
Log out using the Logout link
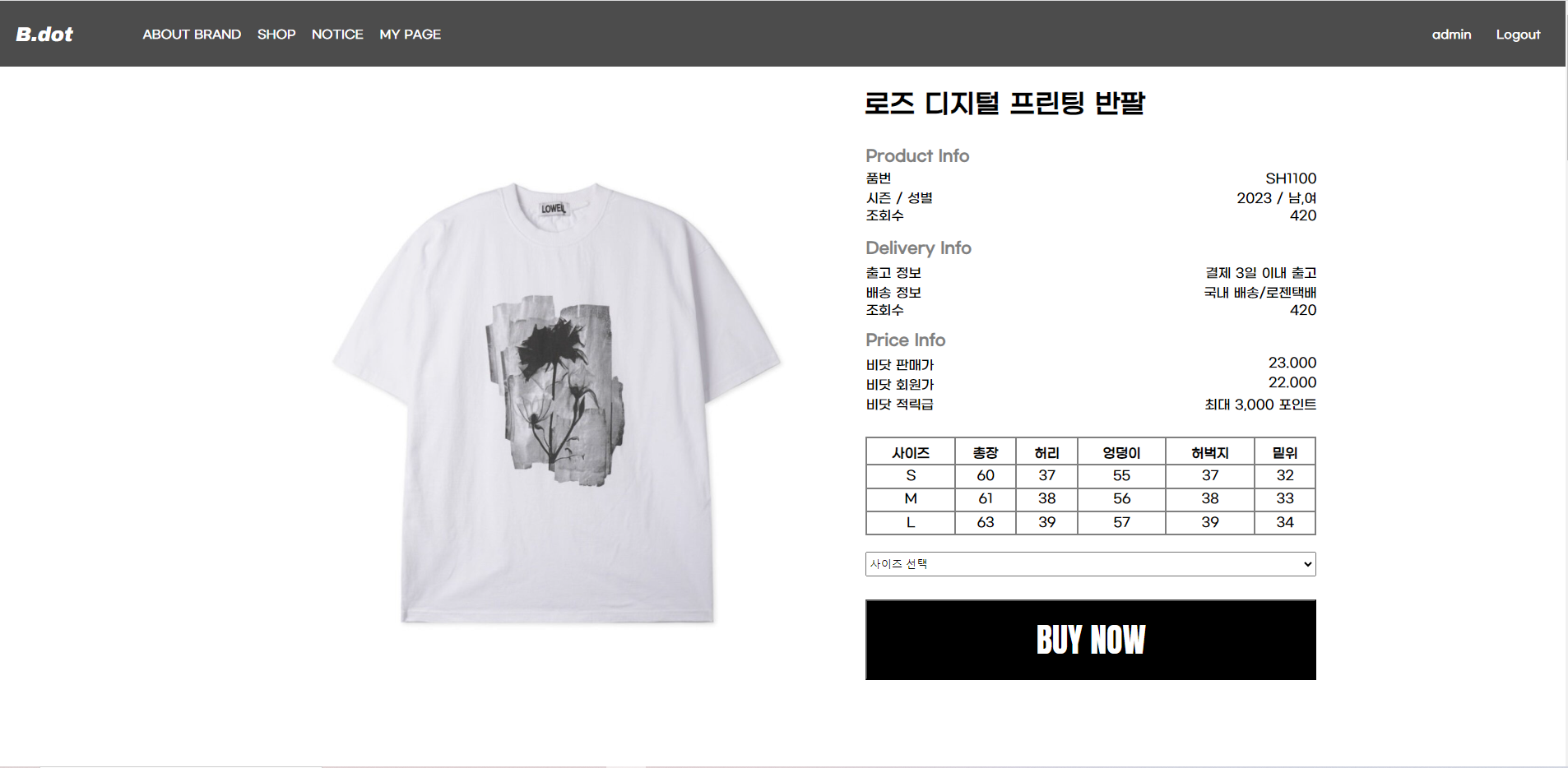click(1518, 34)
